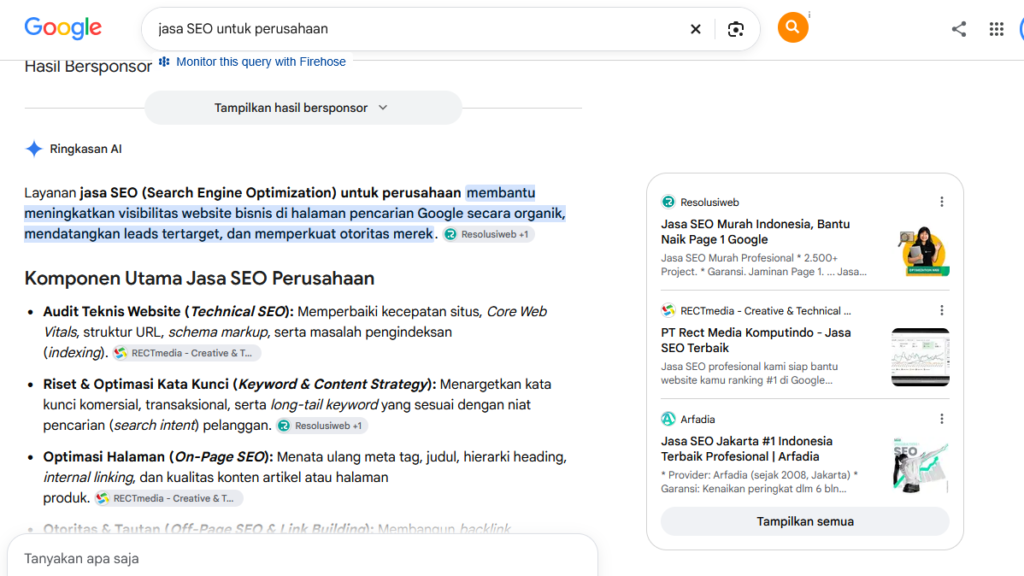This screenshot has height=576, width=1024.
Task: Click the Ringkasan AI sparkle icon
Action: pos(34,149)
